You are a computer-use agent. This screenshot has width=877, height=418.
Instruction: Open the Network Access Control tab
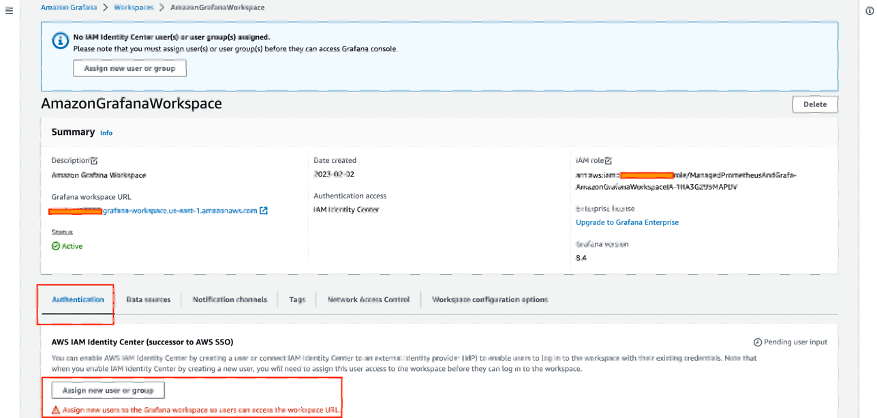pos(369,299)
